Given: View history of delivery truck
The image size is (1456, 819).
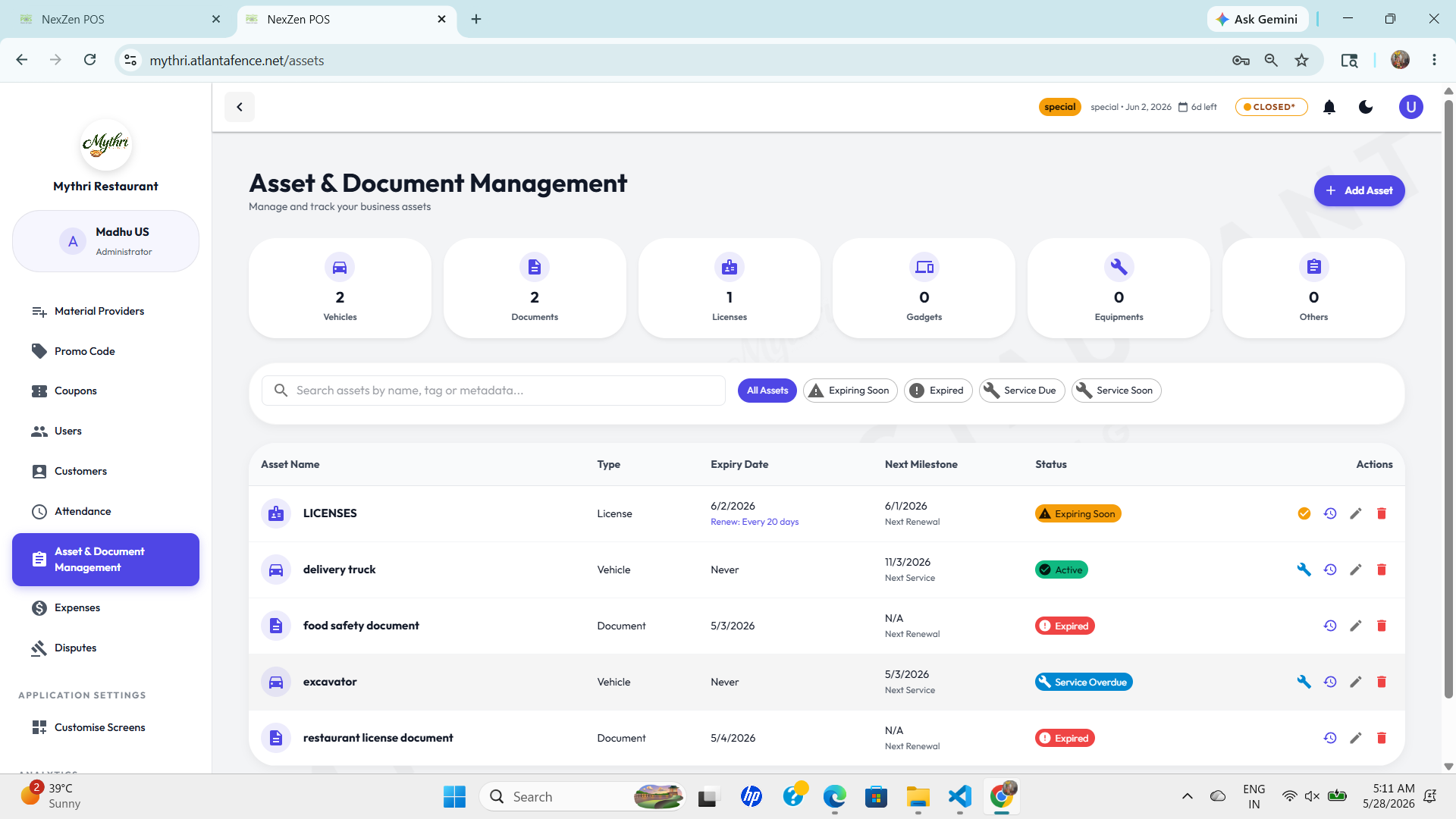Looking at the screenshot, I should coord(1330,570).
